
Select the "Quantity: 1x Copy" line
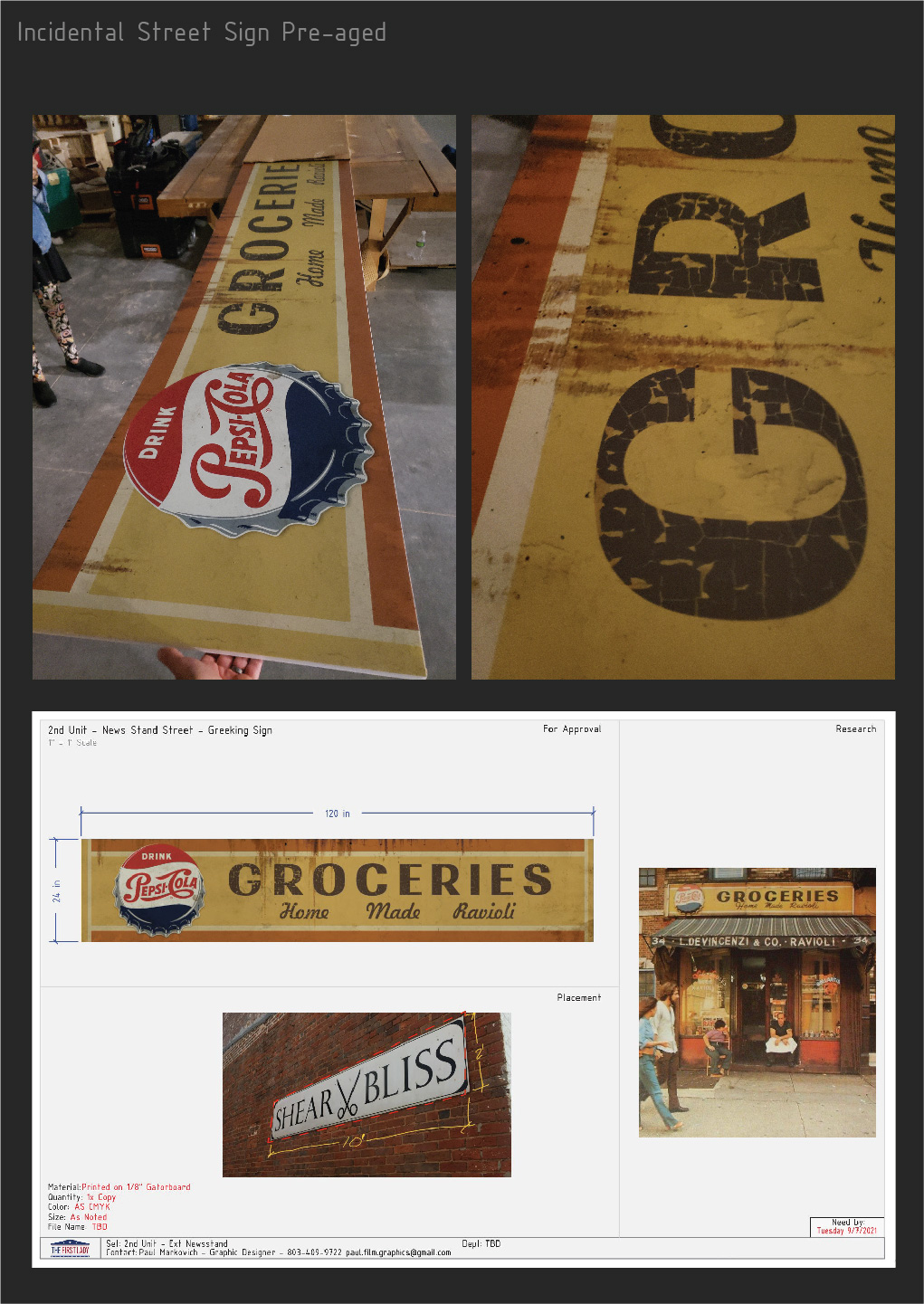82,1197
